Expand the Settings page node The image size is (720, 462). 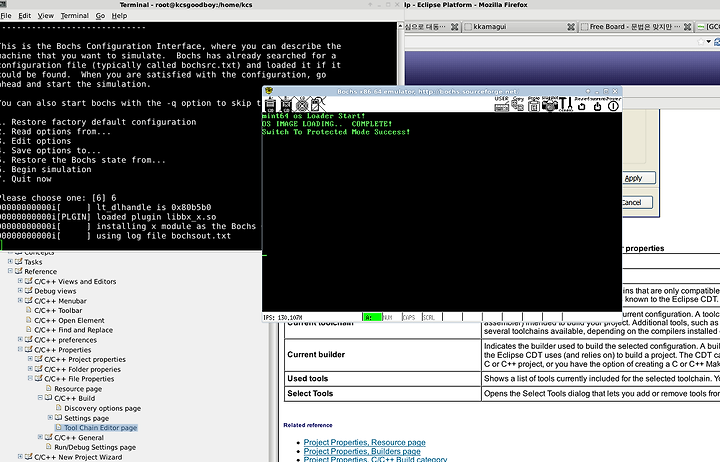[51, 417]
